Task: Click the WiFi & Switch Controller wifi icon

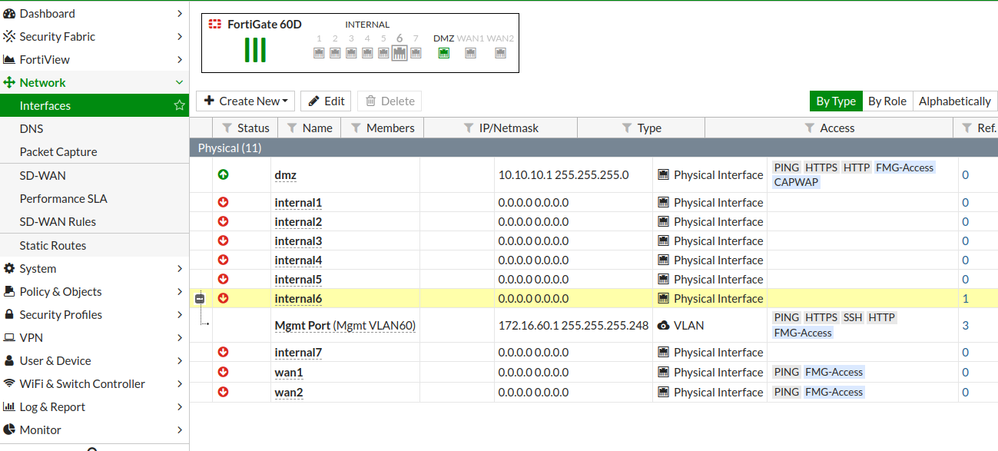Action: [x=9, y=384]
